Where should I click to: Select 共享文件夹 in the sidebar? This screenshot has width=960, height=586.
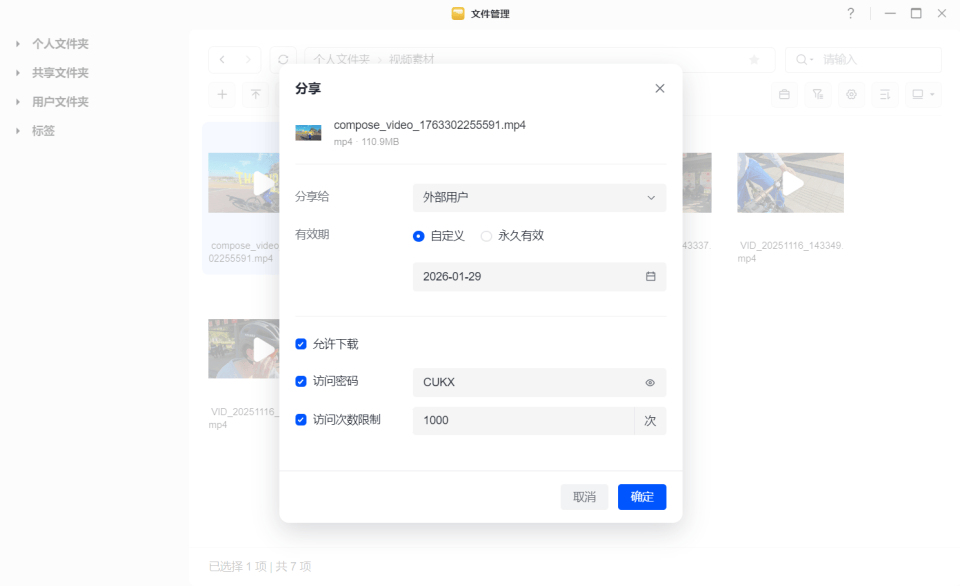pos(60,72)
